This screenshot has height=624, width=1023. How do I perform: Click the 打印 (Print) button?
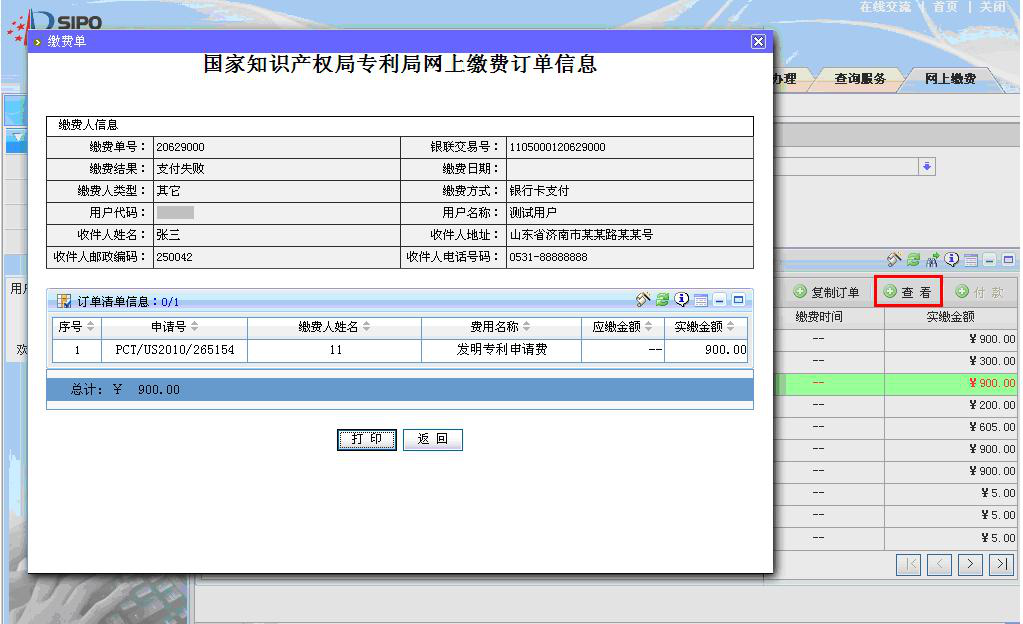click(367, 440)
